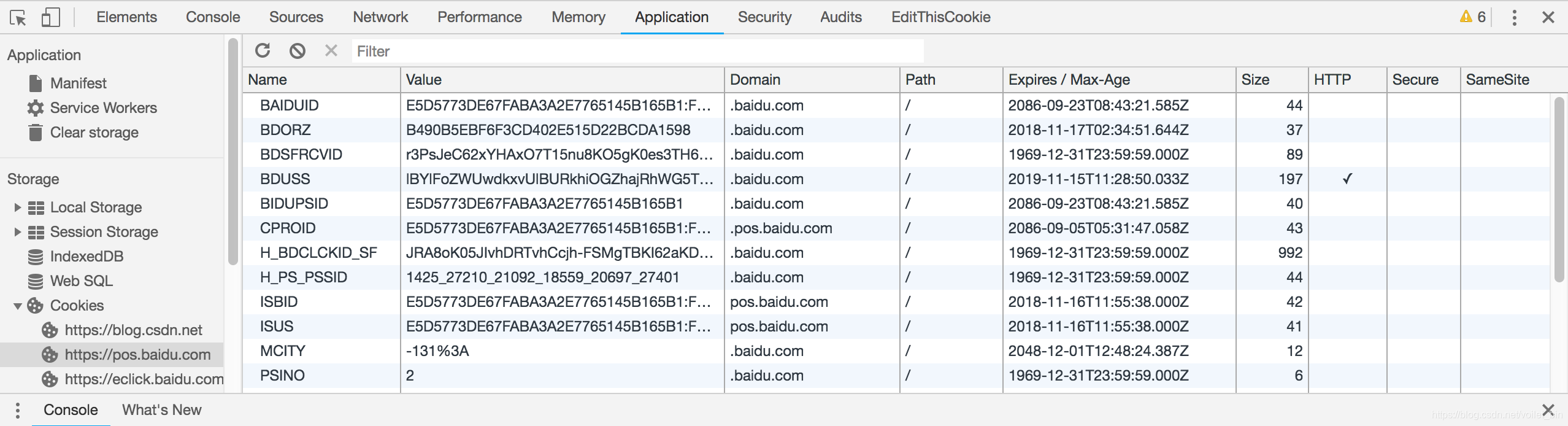The image size is (1568, 426).
Task: Open the Security tab
Action: click(x=764, y=17)
